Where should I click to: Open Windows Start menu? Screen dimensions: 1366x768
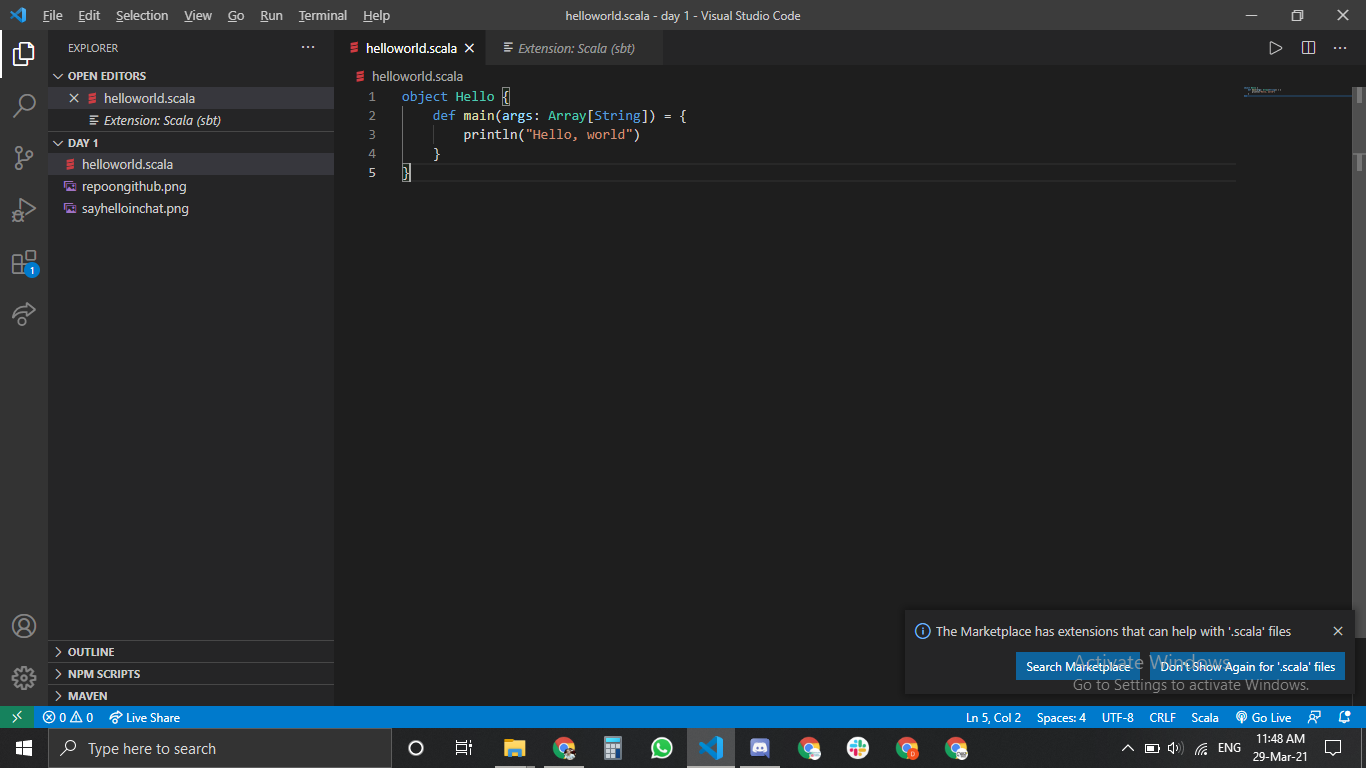[24, 748]
